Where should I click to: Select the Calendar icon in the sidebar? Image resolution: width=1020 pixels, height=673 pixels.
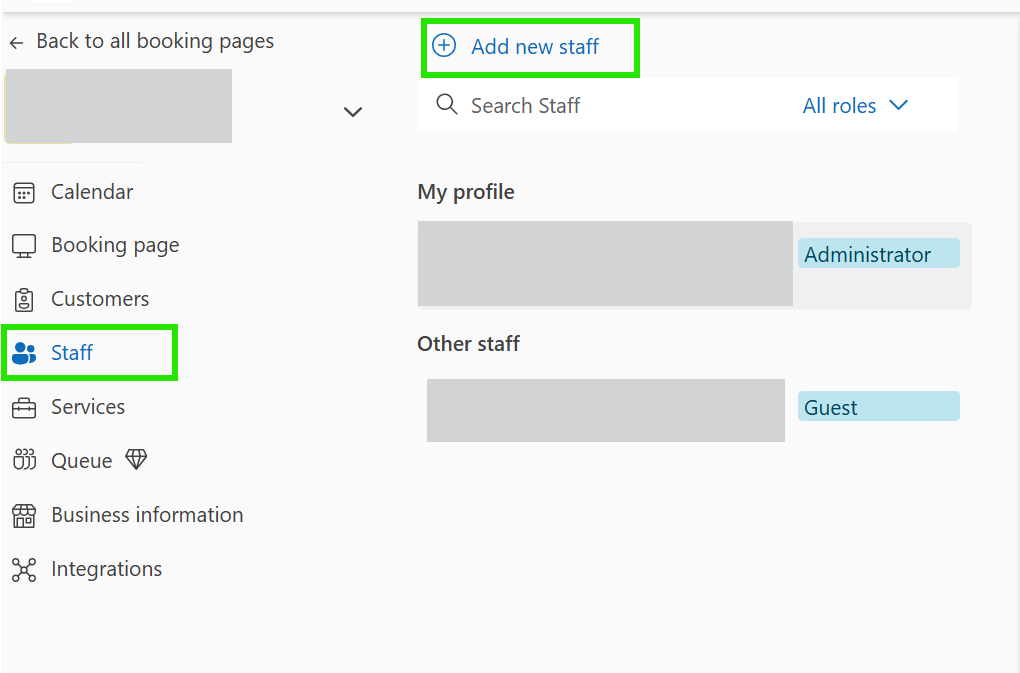pyautogui.click(x=22, y=191)
